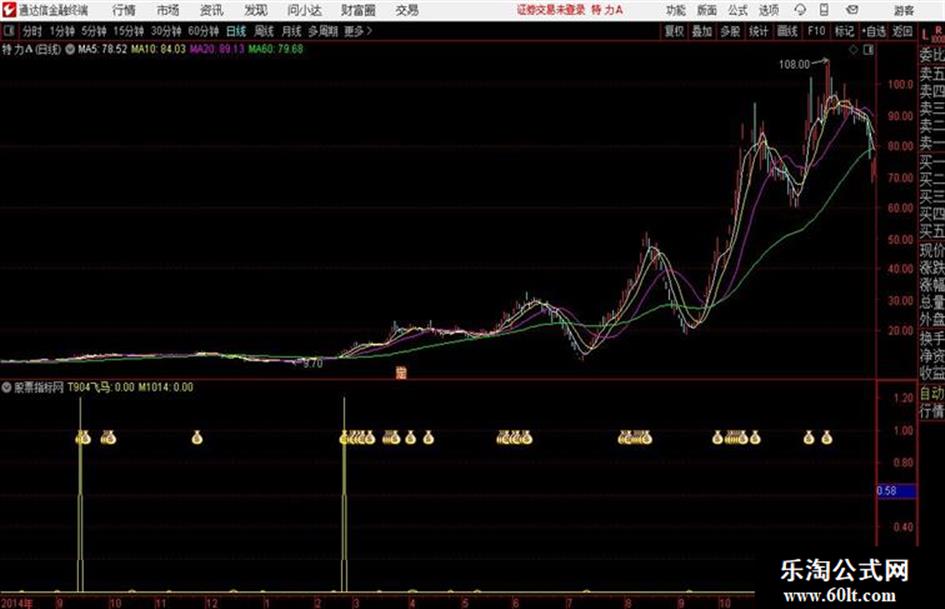This screenshot has width=945, height=609.
Task: Click the diamond icon atop the chart
Action: tap(853, 50)
